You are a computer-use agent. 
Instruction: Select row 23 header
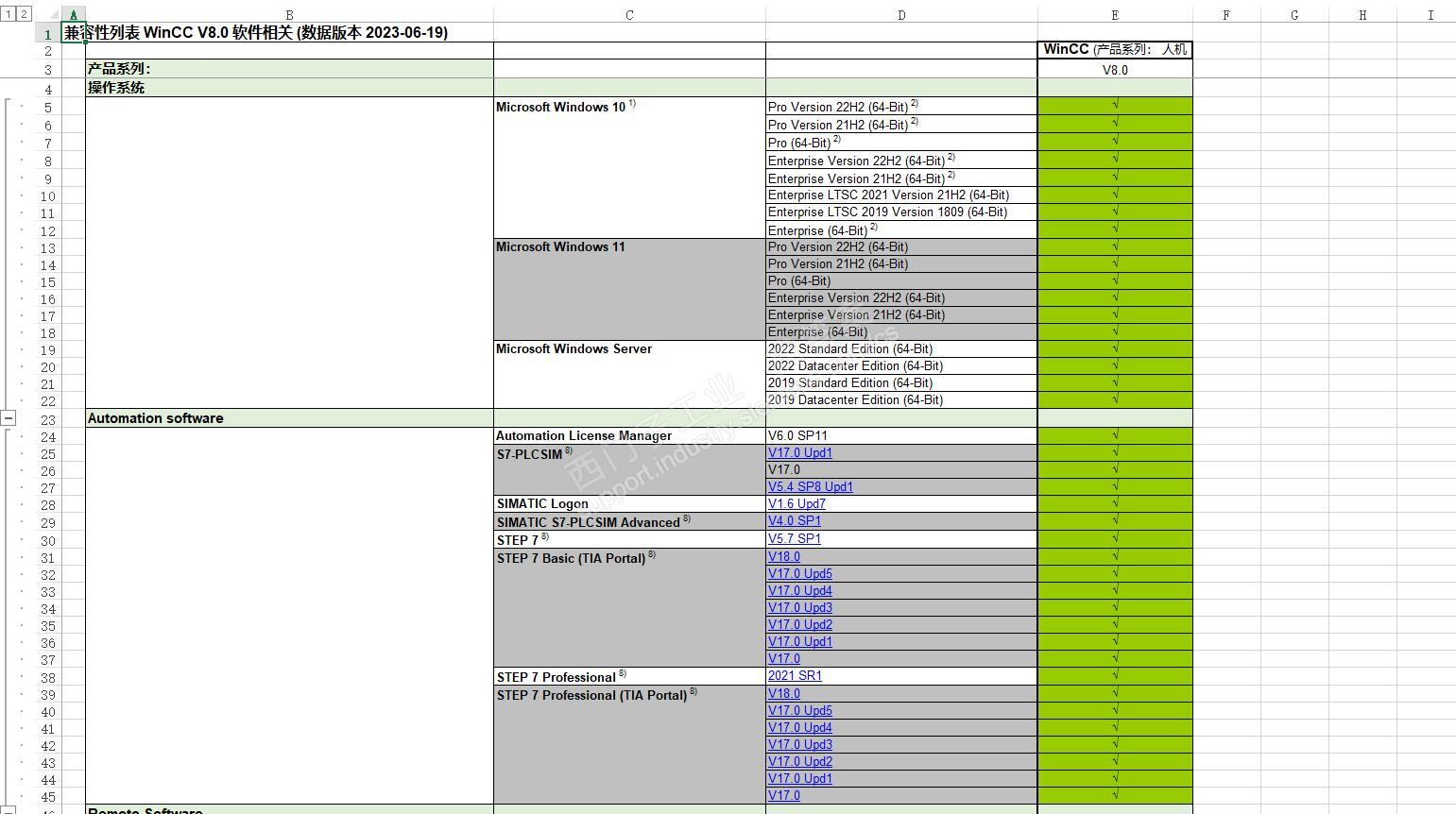coord(48,418)
